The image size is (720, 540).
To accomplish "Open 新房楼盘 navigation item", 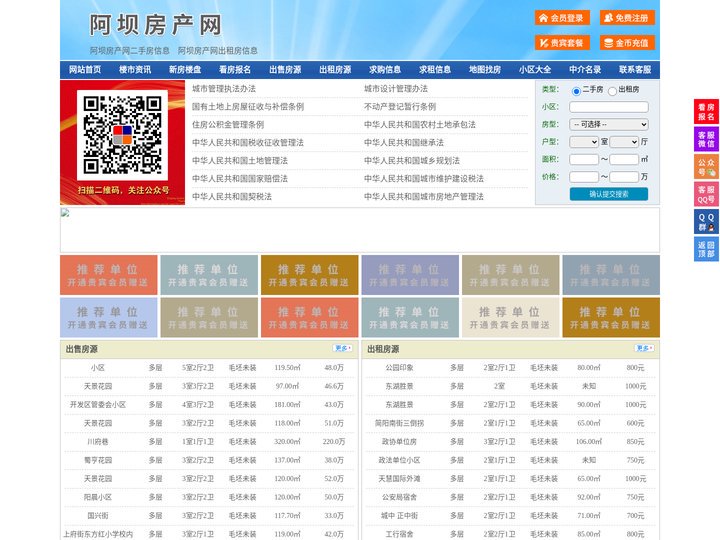I will pos(185,70).
